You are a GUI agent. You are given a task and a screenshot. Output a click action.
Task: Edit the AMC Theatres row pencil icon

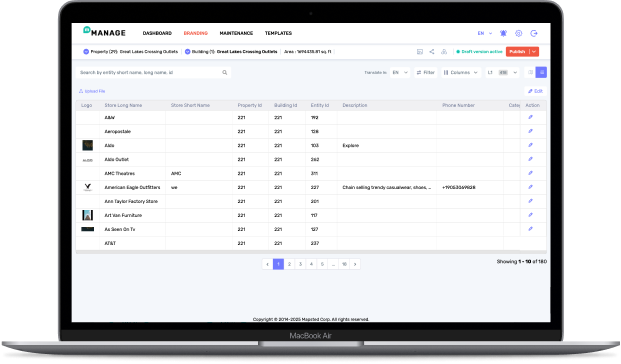[x=530, y=173]
